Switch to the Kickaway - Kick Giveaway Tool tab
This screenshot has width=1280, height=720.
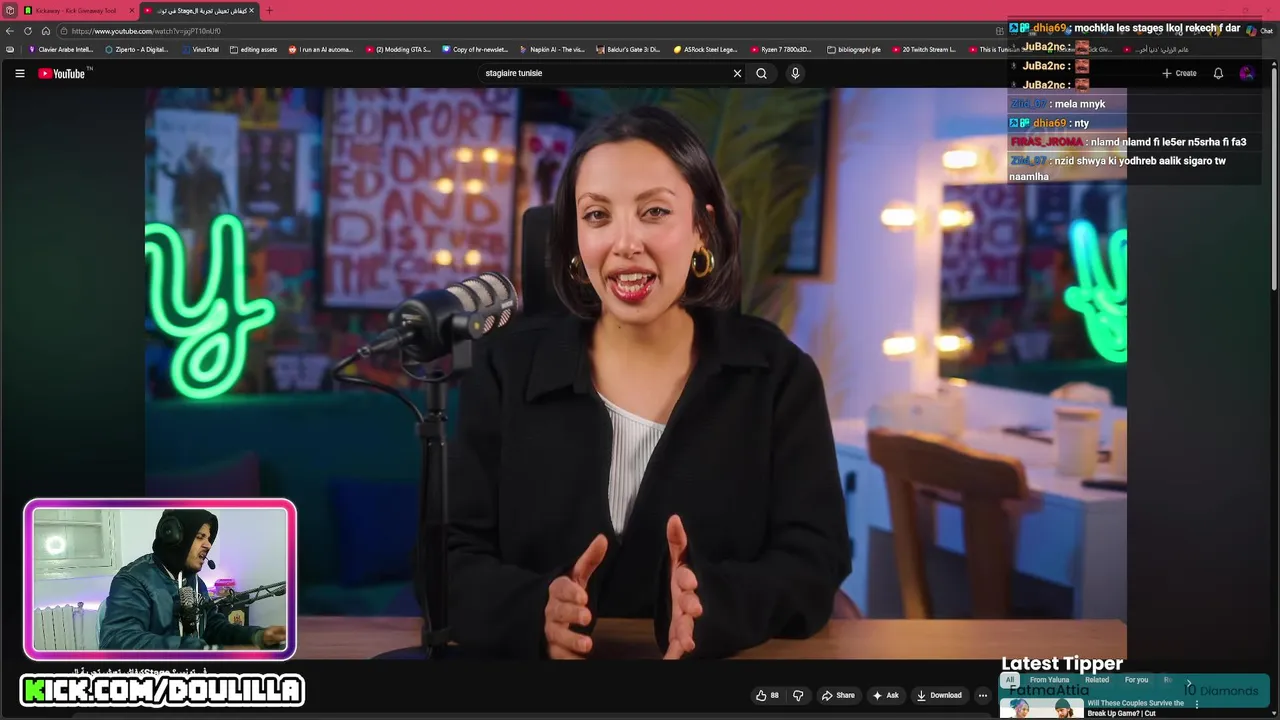(78, 10)
